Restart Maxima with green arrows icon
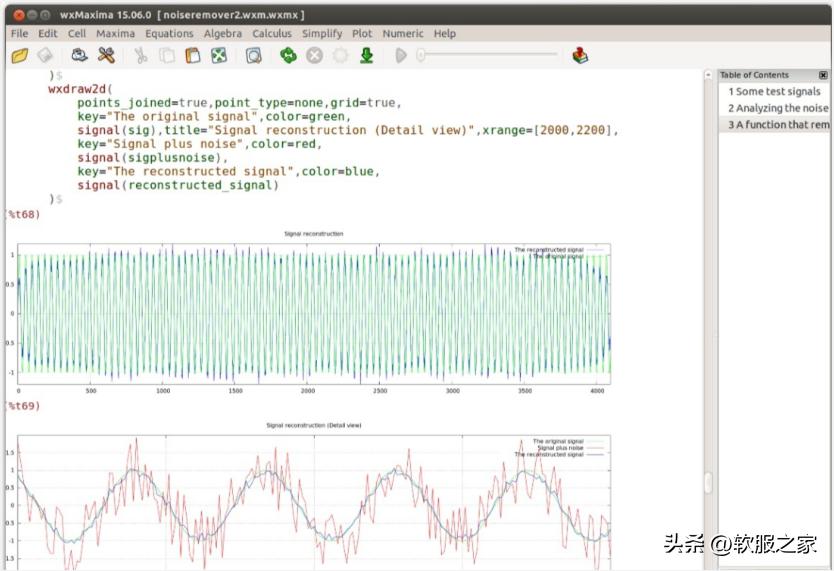Viewport: 834px width, 571px height. [x=288, y=56]
